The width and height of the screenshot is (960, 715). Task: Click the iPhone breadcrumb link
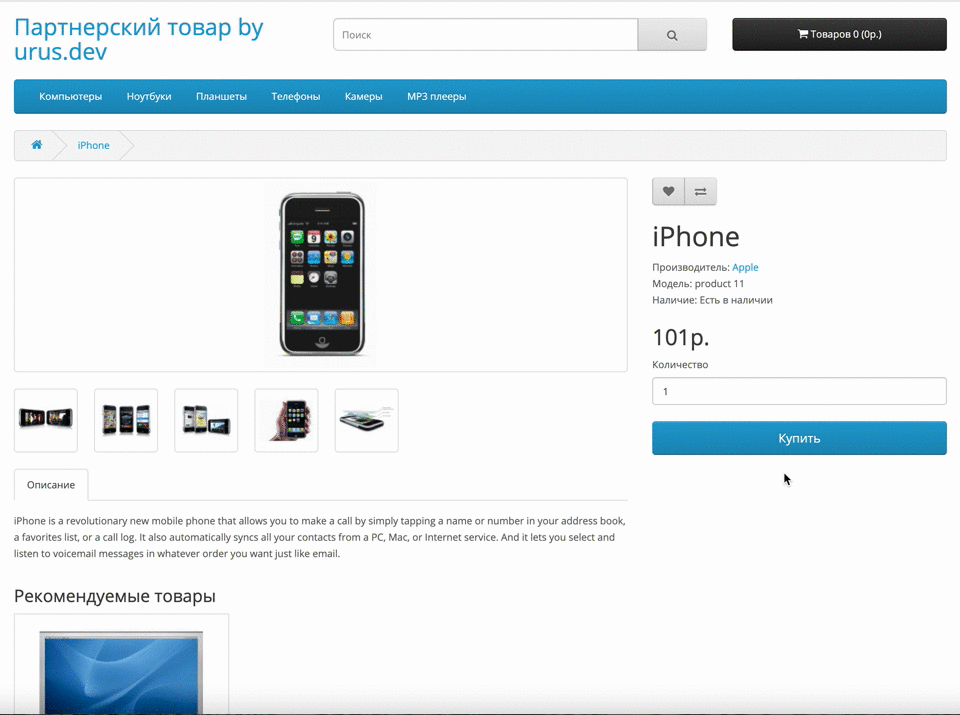pyautogui.click(x=93, y=145)
